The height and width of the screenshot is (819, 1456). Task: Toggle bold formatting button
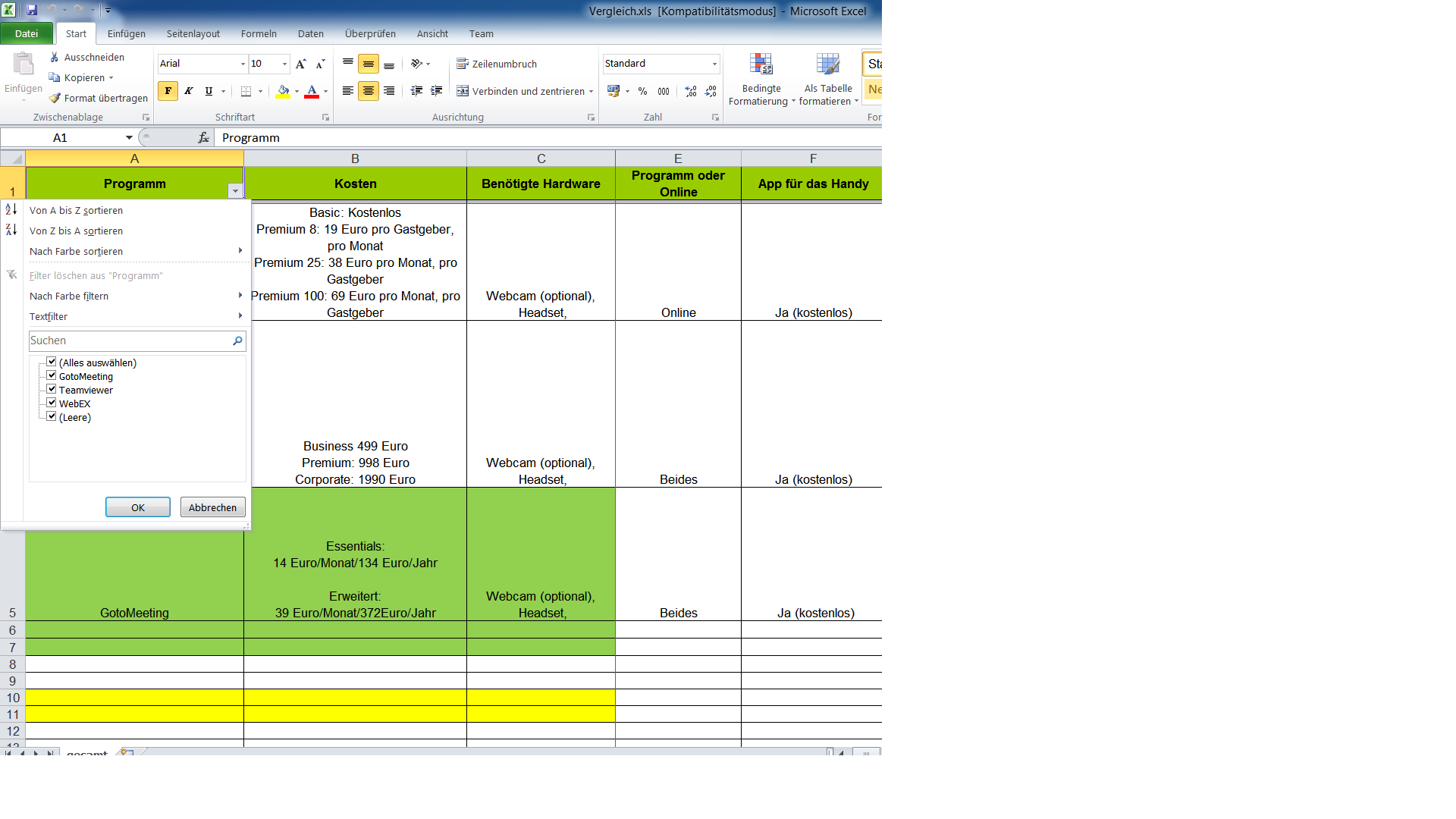(x=168, y=91)
